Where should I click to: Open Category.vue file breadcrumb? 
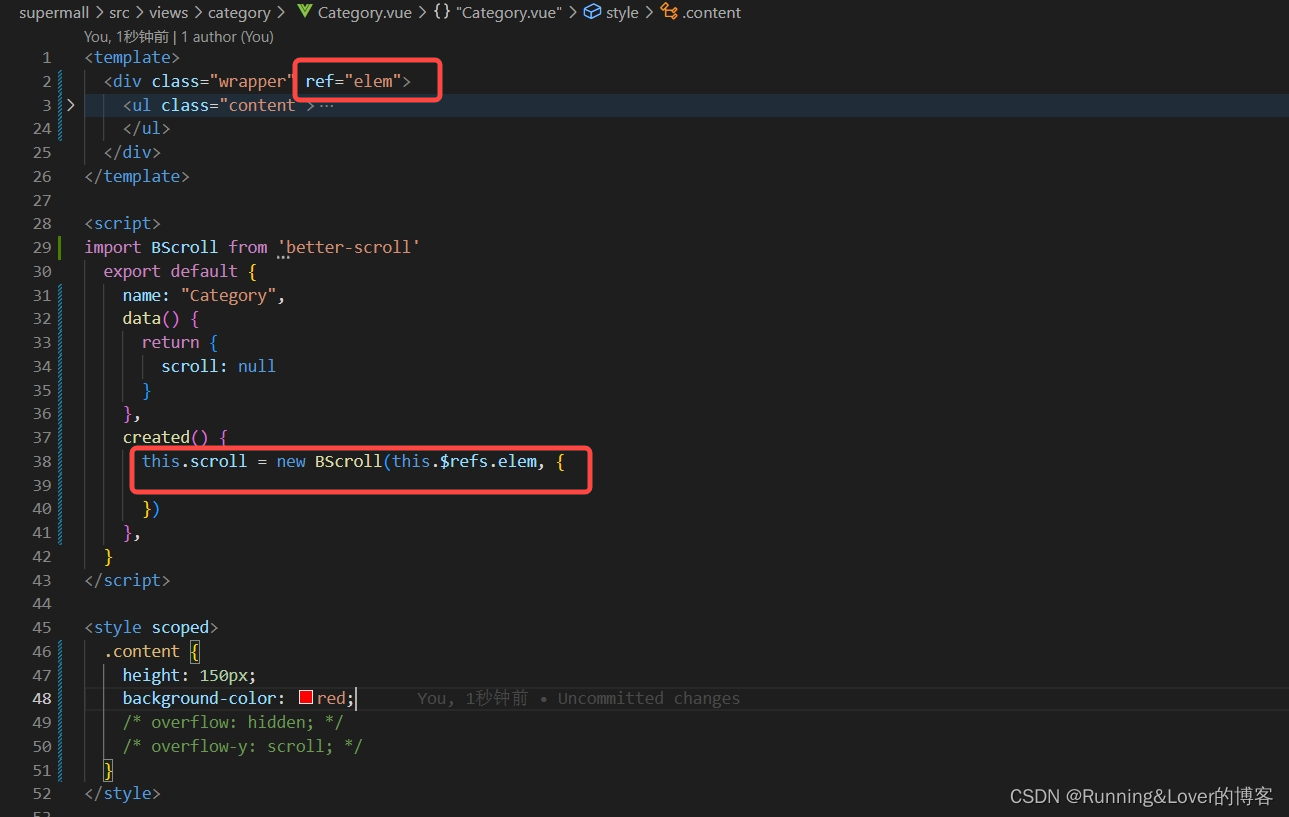[x=363, y=13]
